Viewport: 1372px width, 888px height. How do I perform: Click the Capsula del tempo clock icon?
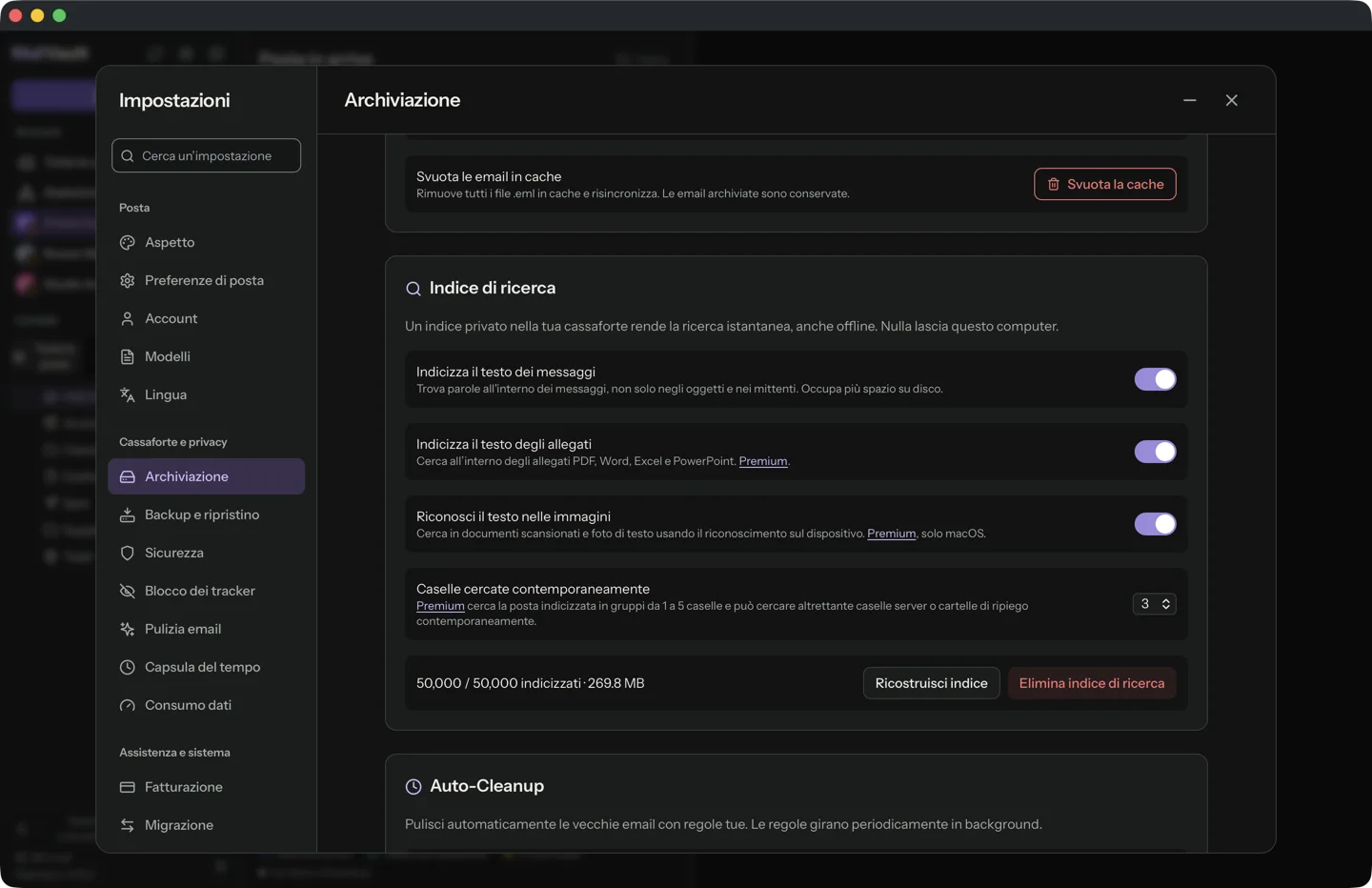128,668
